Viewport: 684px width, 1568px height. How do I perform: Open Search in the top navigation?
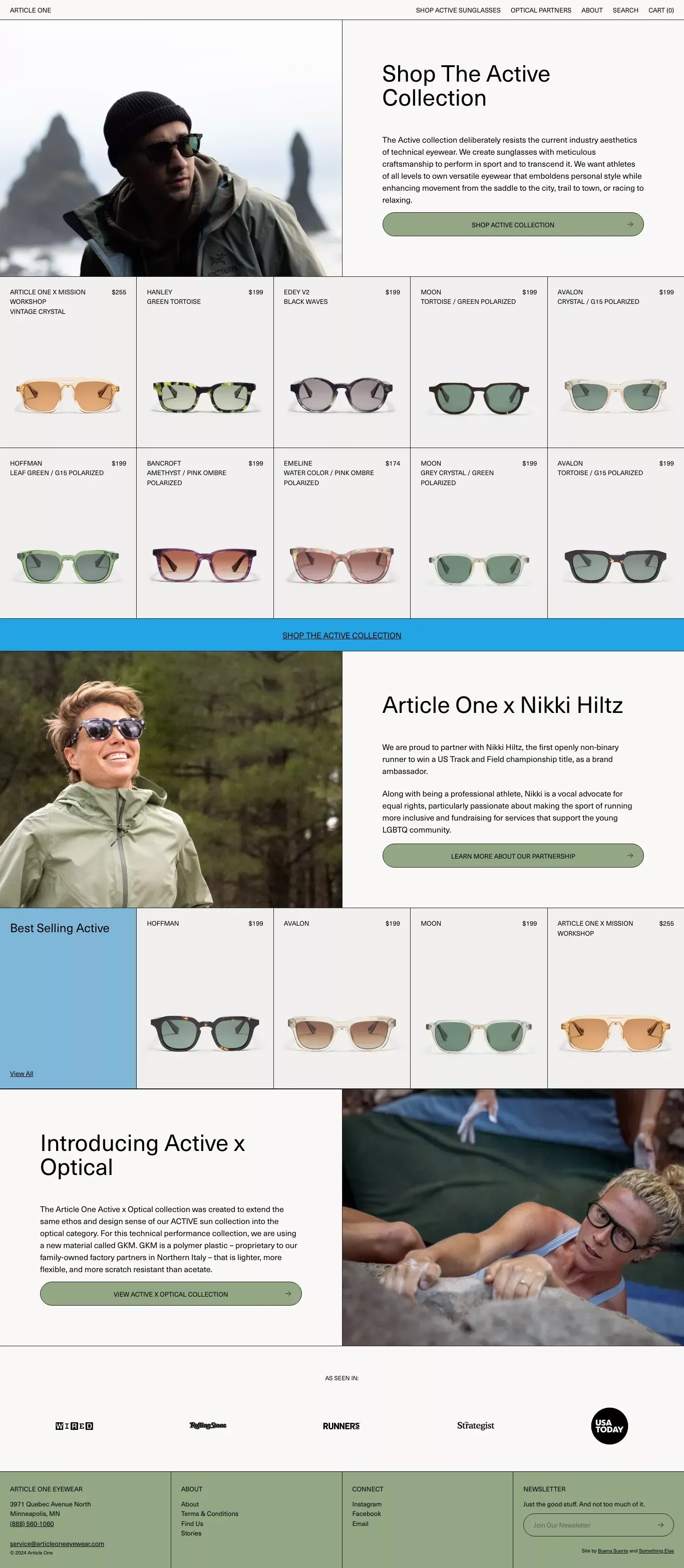pos(625,11)
